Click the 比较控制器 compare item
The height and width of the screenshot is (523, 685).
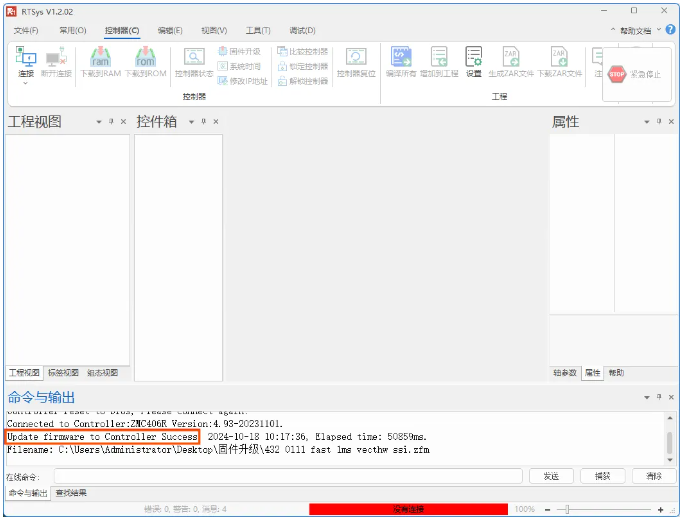pos(303,52)
